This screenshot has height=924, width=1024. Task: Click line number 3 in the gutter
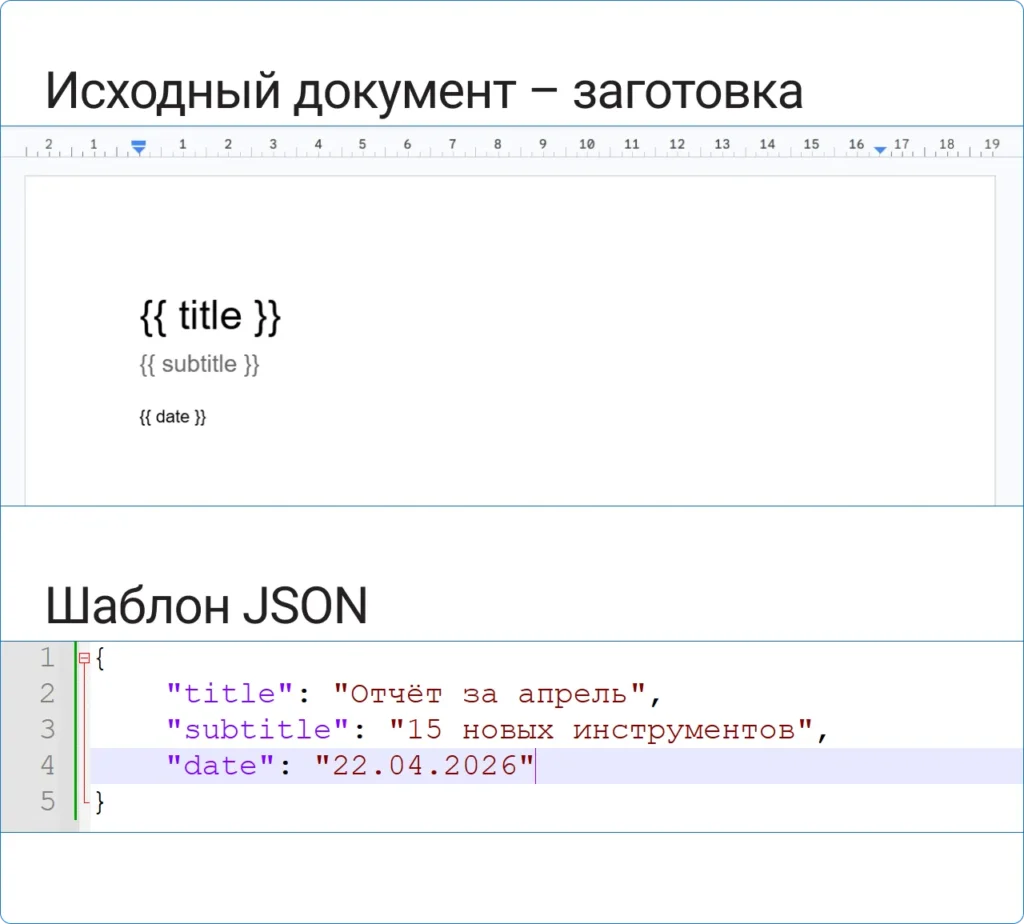[x=47, y=729]
